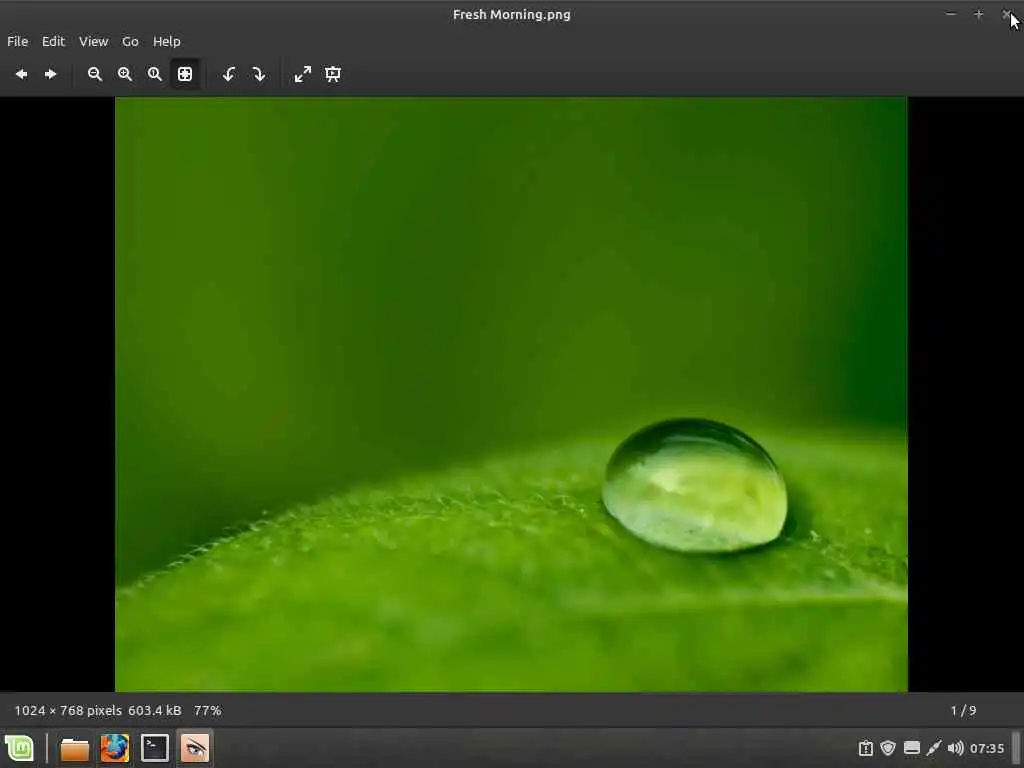Go to the previous image with back arrow

[21, 74]
